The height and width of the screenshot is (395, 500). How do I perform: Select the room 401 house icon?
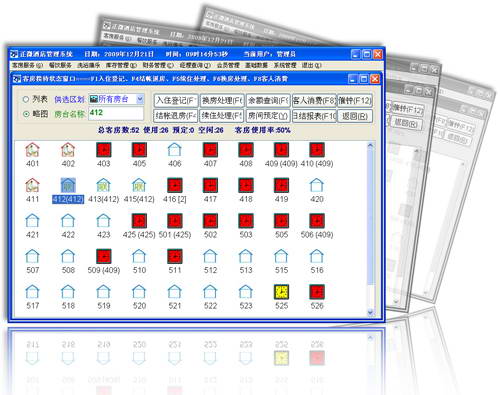coord(32,150)
